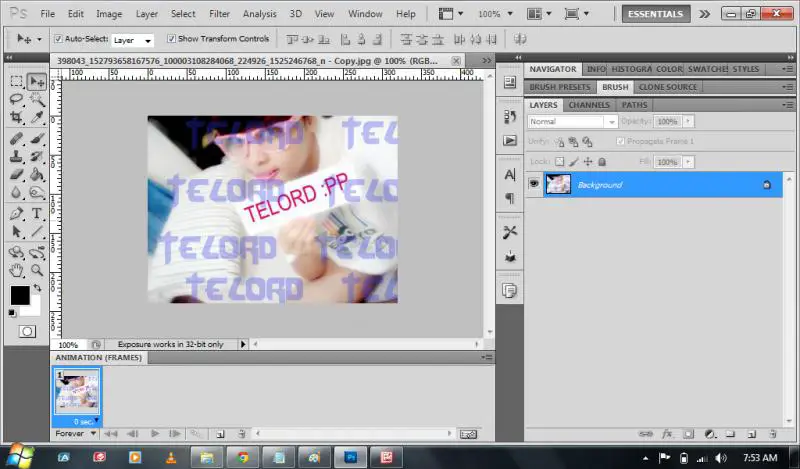
Task: Select the Dodge tool
Action: pyautogui.click(x=37, y=192)
